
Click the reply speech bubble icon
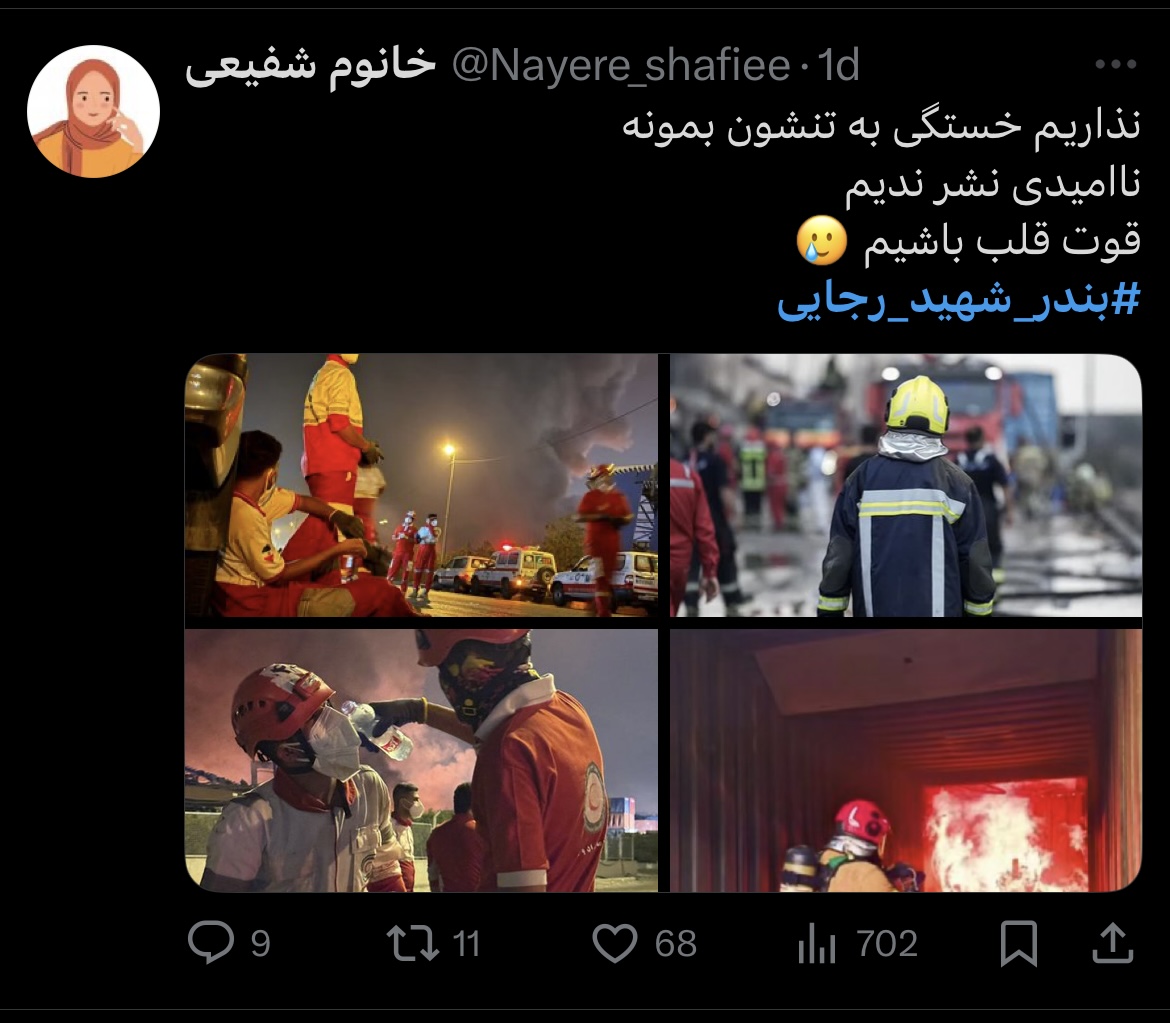pyautogui.click(x=210, y=942)
